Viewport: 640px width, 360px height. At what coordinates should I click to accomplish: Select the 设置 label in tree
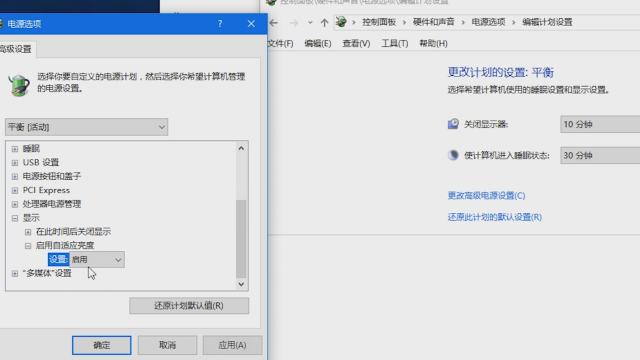tap(58, 260)
